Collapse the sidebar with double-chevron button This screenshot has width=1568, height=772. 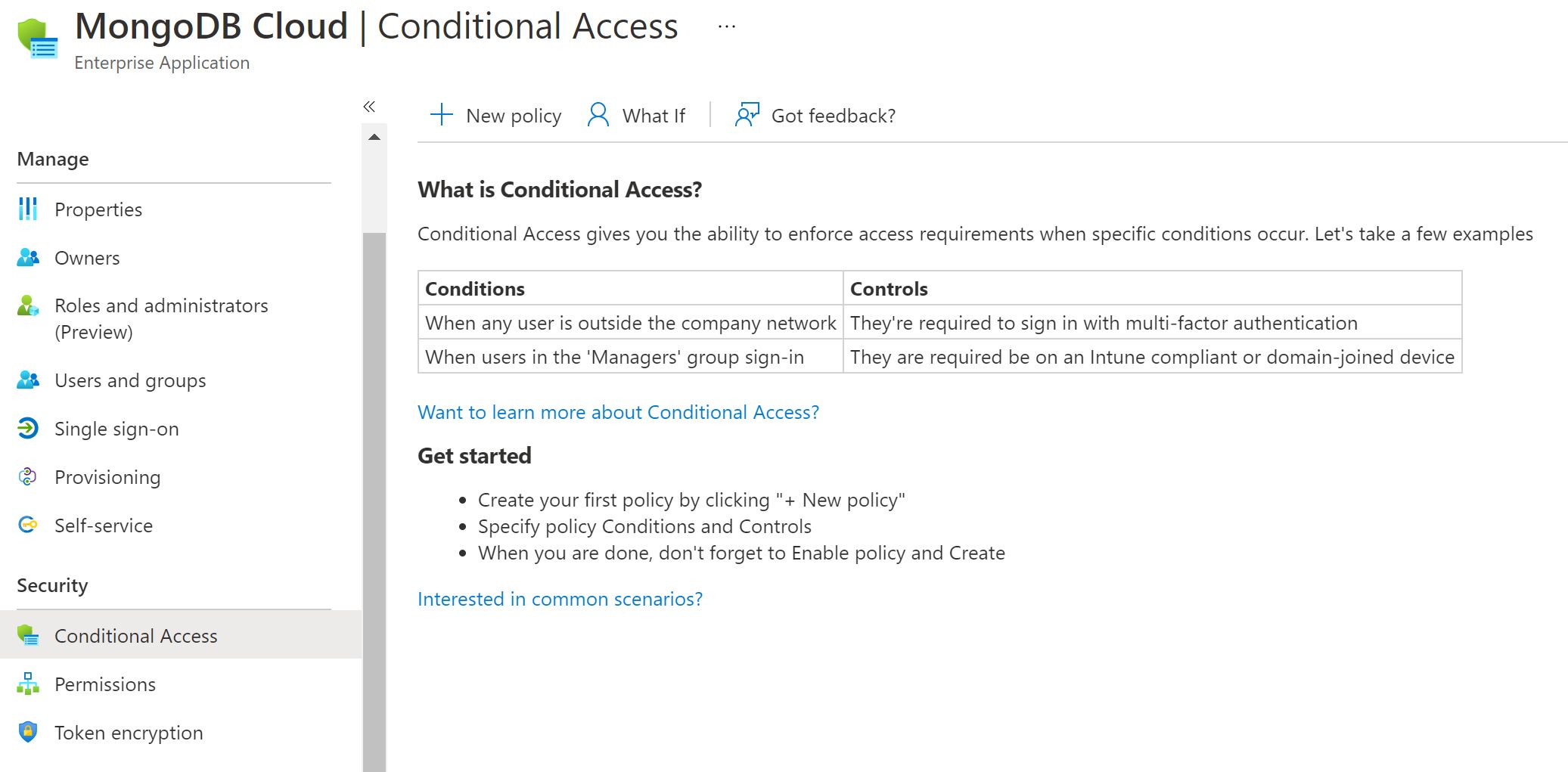(369, 107)
